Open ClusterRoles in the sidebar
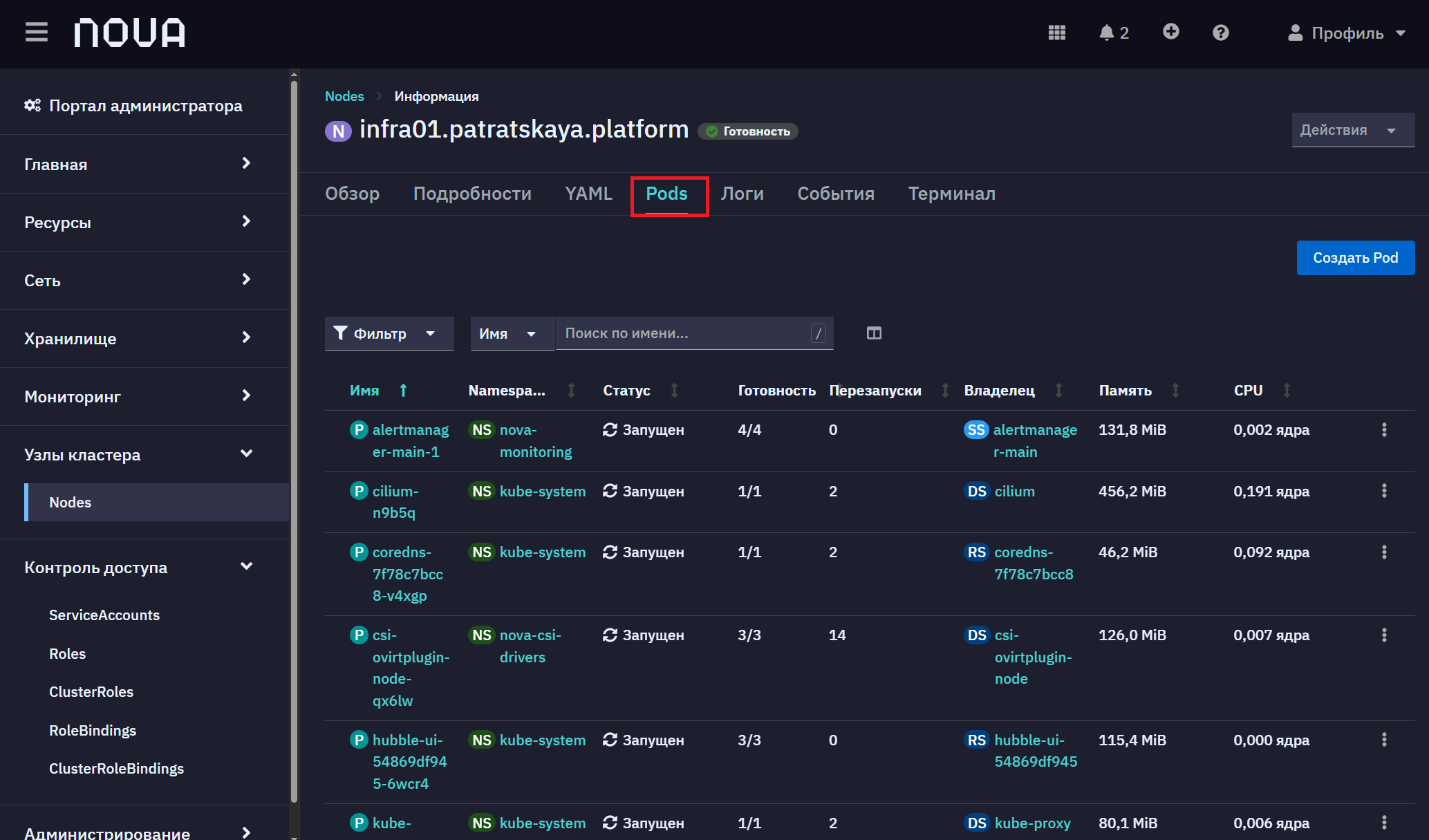The width and height of the screenshot is (1429, 840). point(91,691)
